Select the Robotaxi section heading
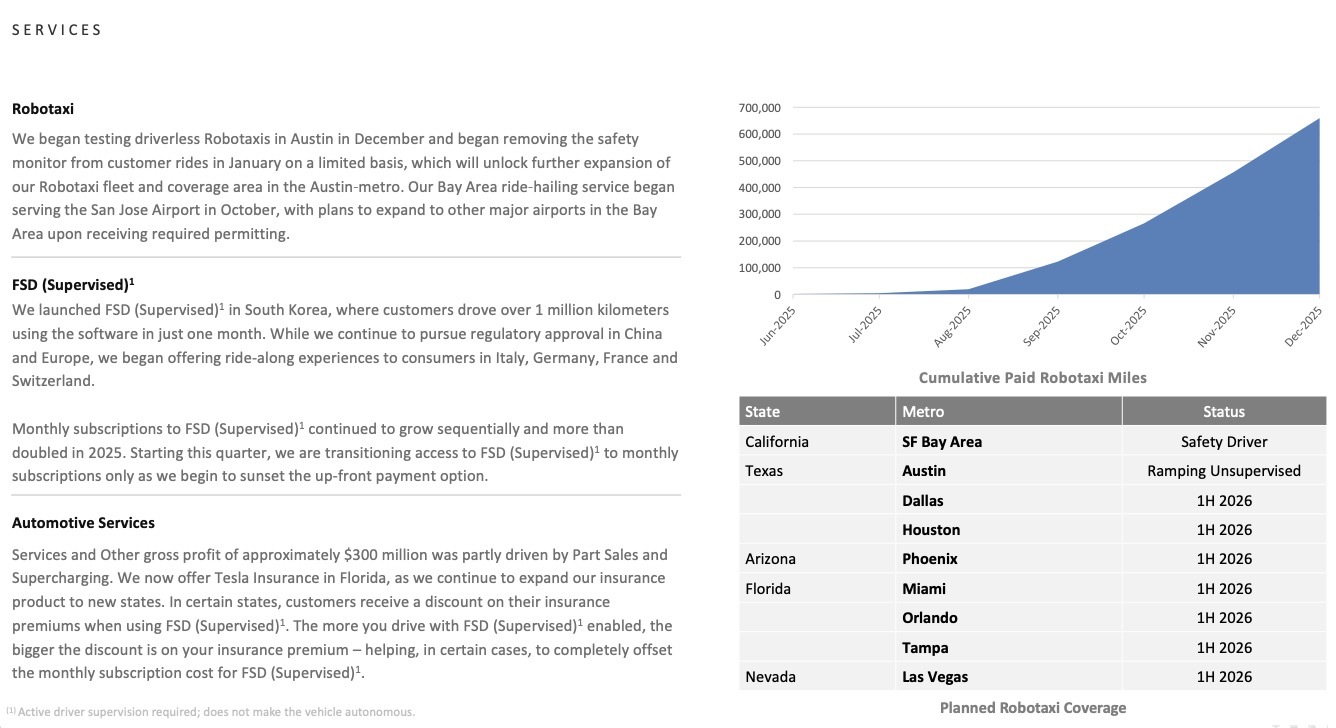The height and width of the screenshot is (728, 1336). tap(43, 109)
